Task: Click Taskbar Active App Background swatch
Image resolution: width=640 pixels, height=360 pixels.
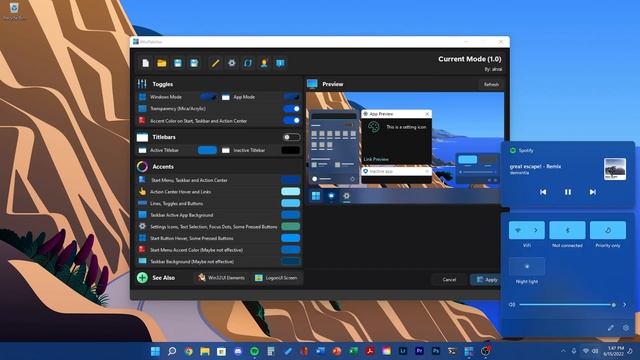Action: (x=291, y=215)
